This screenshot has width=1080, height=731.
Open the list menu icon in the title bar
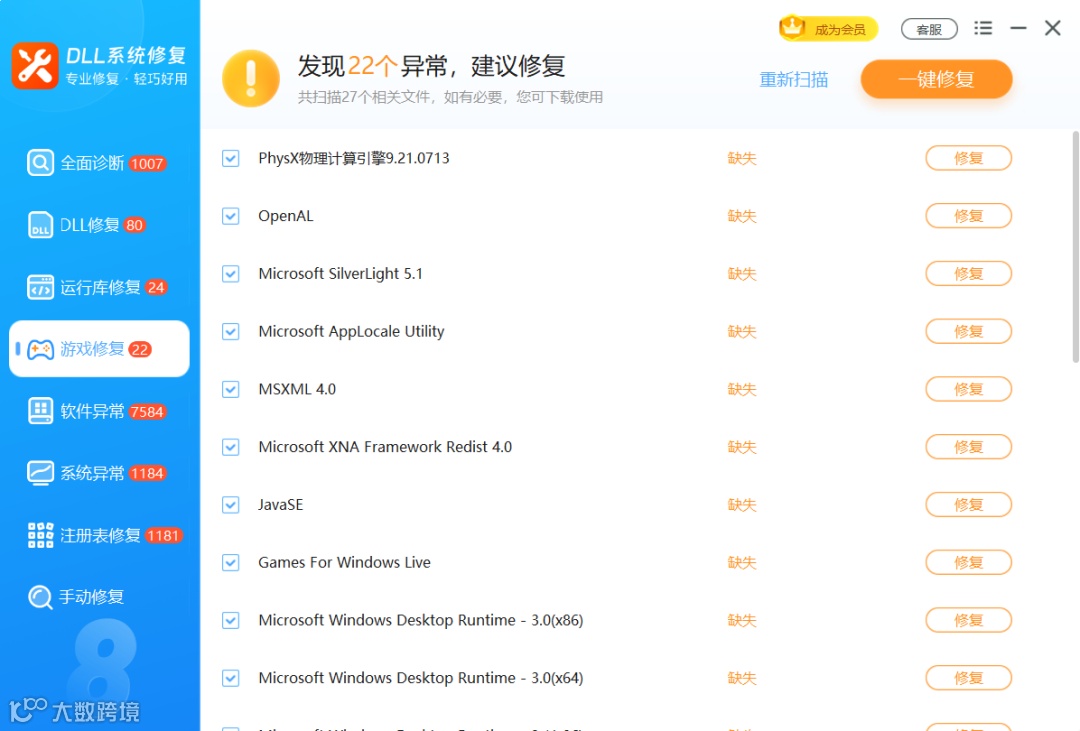coord(983,28)
